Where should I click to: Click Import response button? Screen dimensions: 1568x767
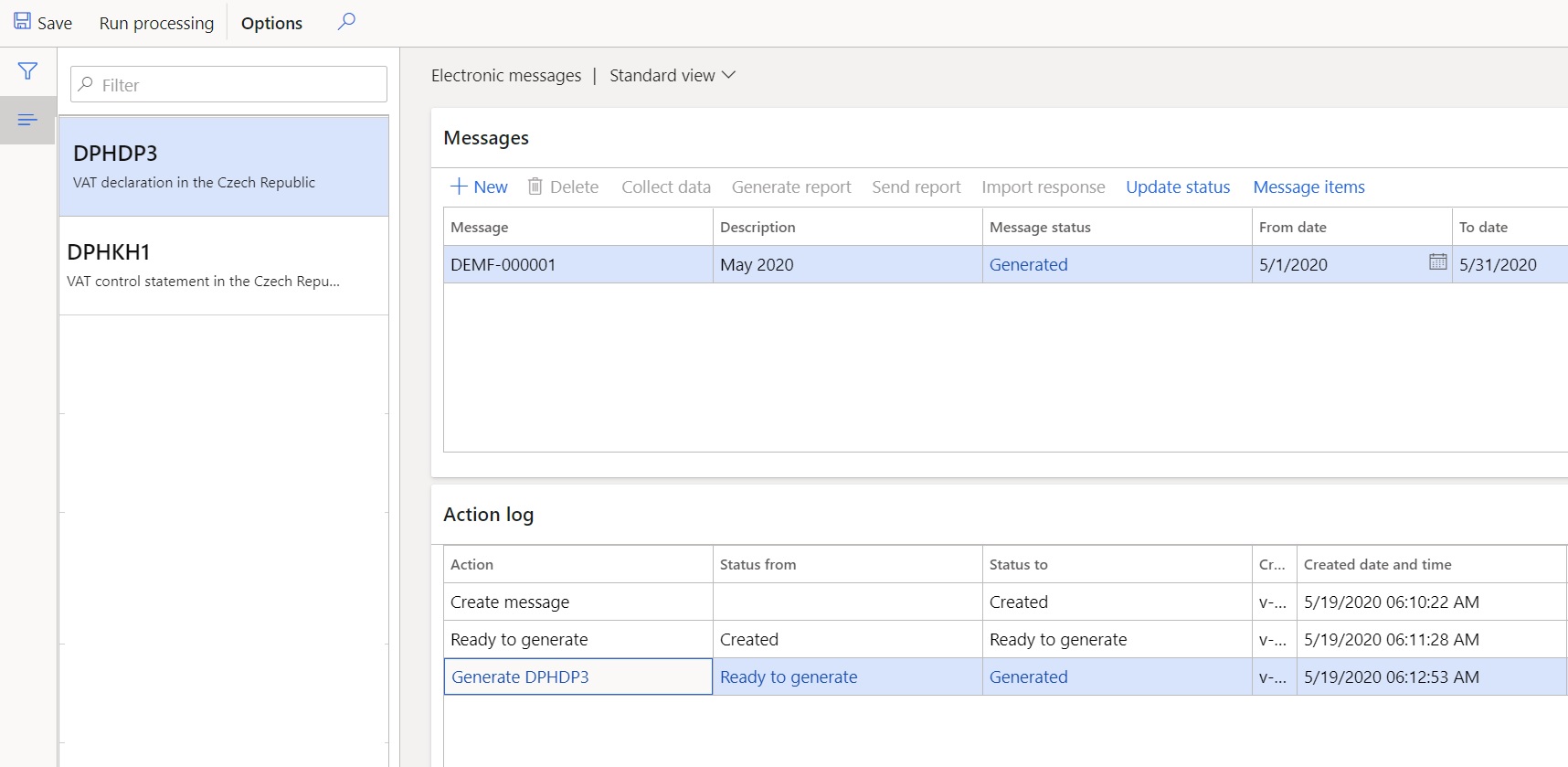pyautogui.click(x=1044, y=186)
